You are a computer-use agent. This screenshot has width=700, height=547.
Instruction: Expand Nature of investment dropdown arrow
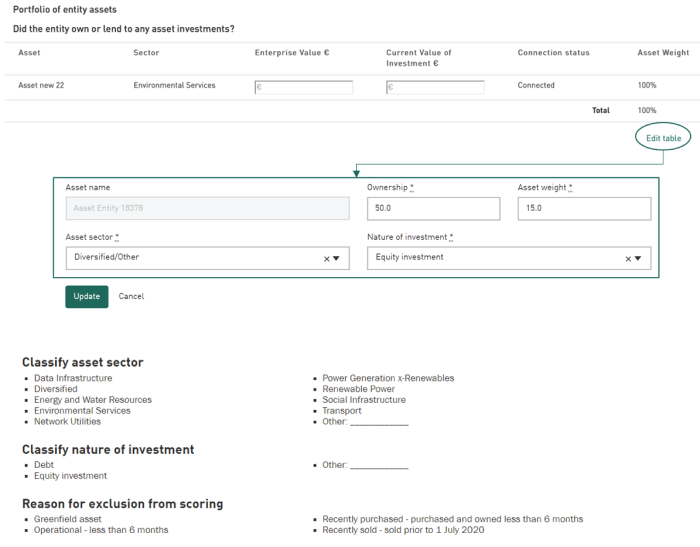point(639,258)
